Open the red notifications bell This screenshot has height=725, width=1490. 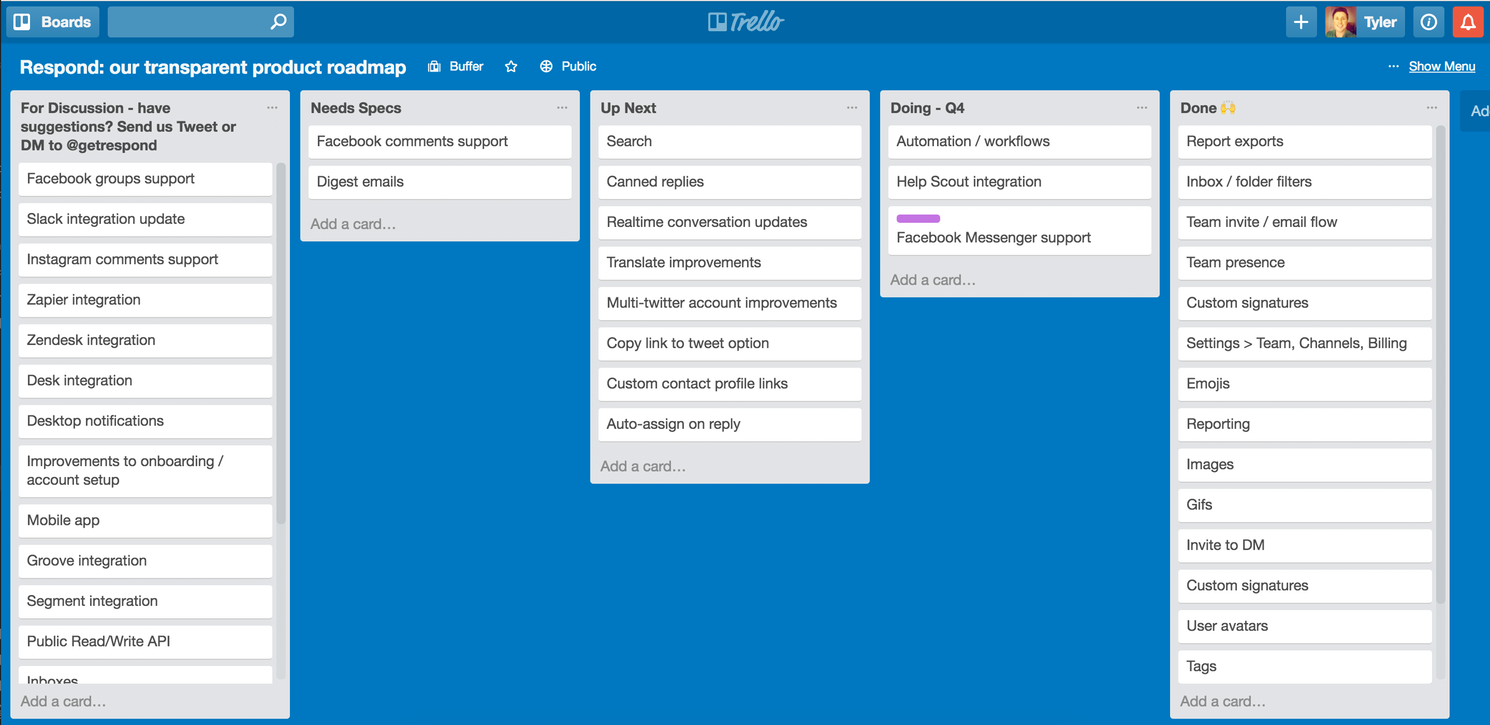[x=1467, y=21]
